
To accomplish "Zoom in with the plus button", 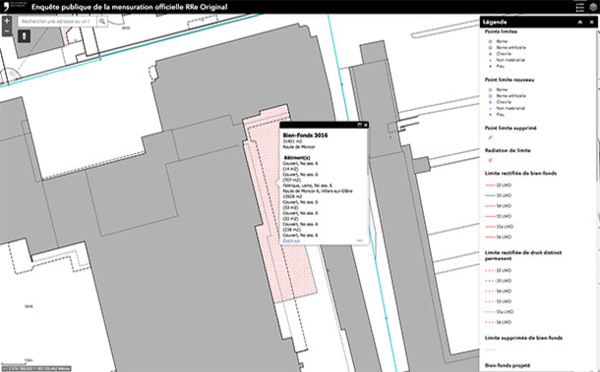I will pos(7,21).
